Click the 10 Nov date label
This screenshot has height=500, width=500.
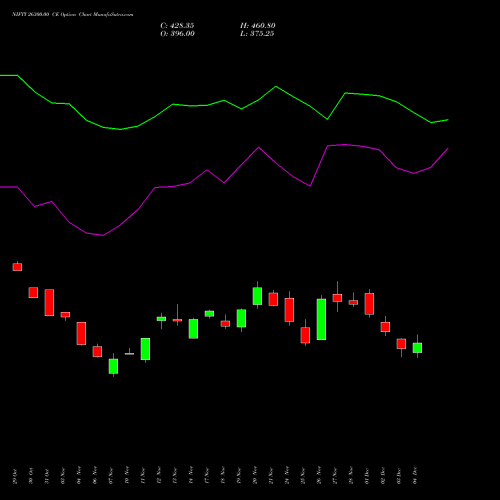click(x=127, y=476)
